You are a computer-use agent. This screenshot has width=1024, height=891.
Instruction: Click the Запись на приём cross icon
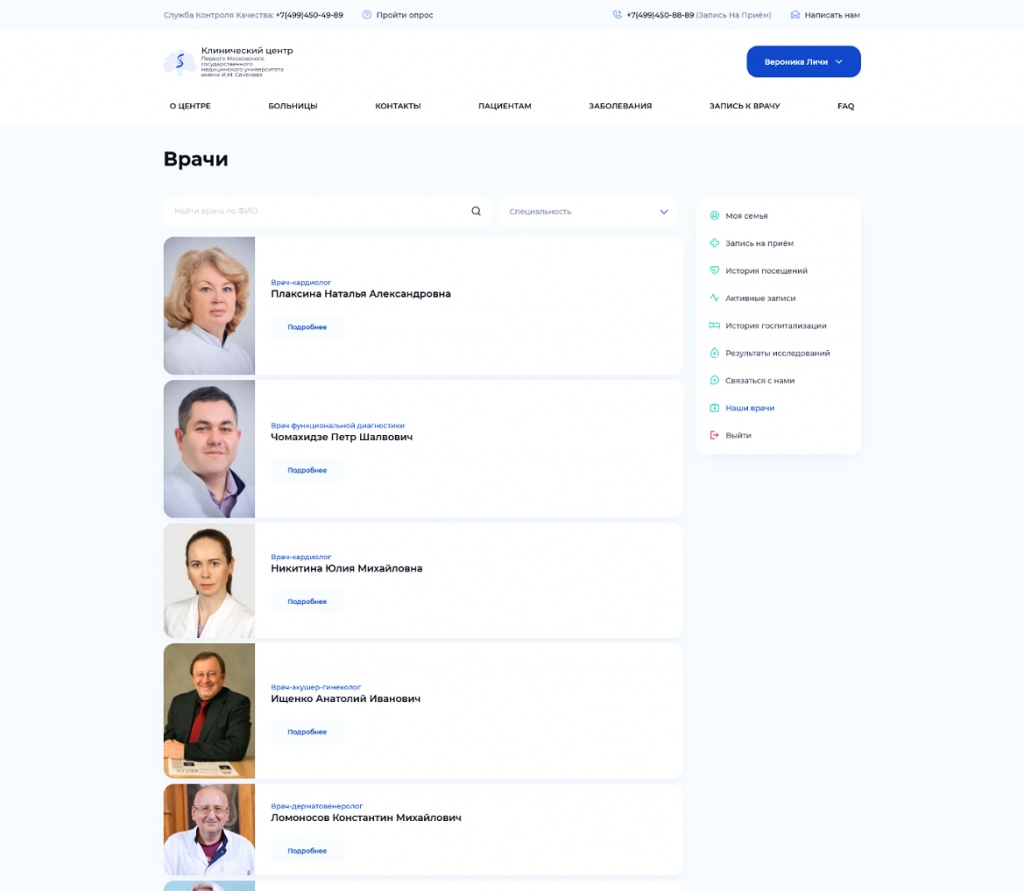coord(714,243)
